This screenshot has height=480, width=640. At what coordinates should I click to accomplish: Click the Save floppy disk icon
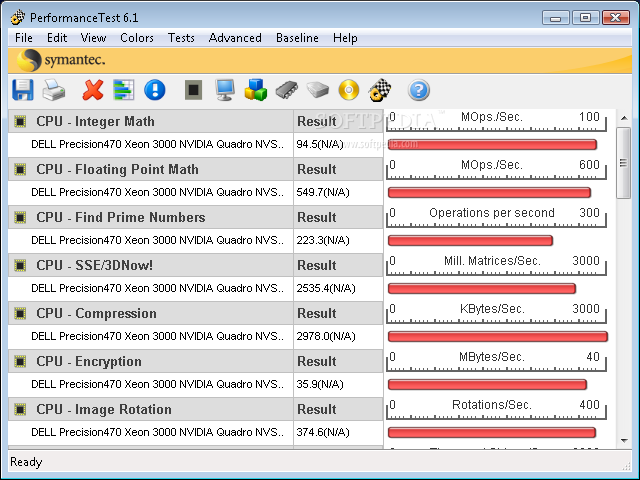click(x=23, y=90)
